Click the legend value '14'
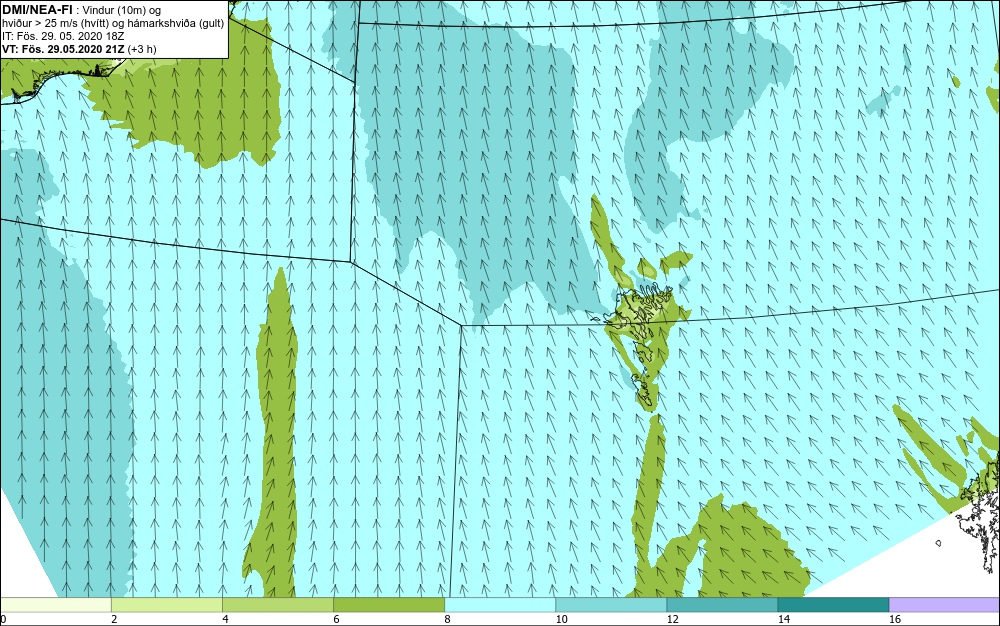The width and height of the screenshot is (1000, 626). tap(783, 619)
